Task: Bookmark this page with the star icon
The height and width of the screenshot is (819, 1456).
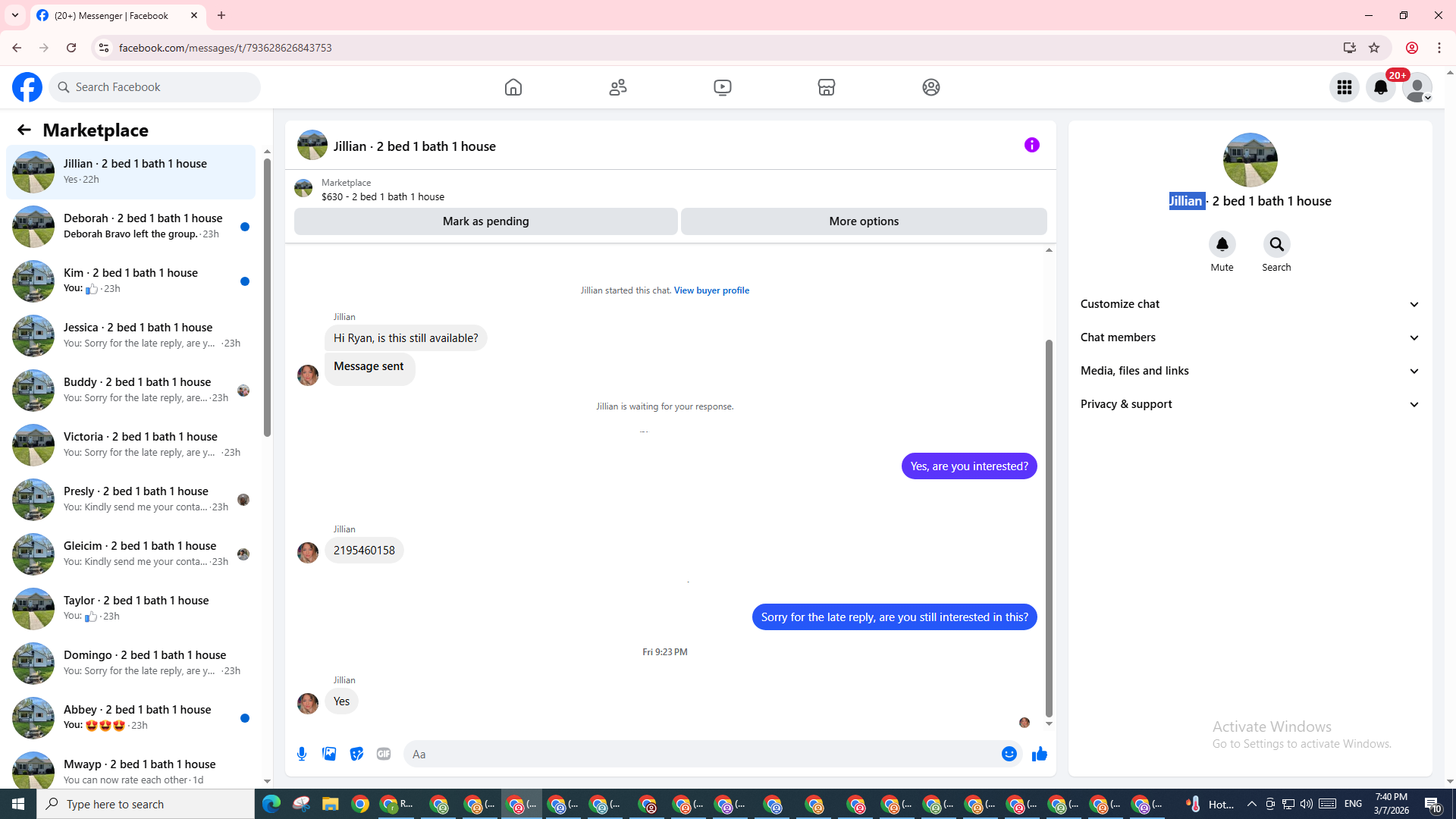Action: click(x=1374, y=48)
